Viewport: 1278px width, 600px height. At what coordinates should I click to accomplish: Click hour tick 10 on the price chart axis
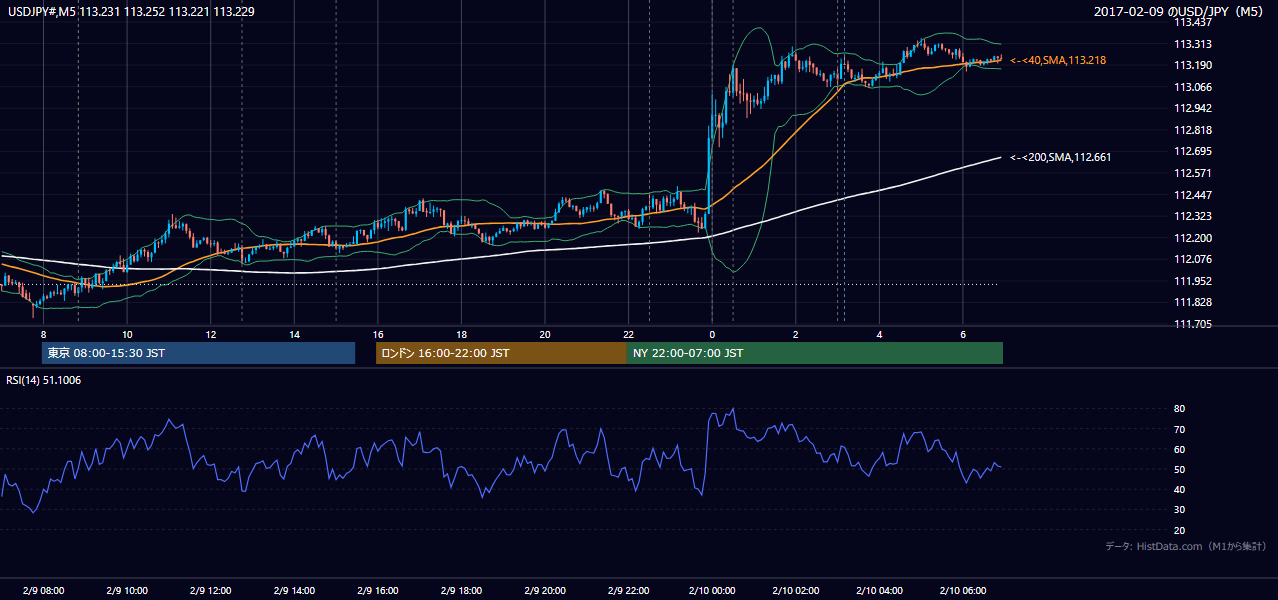[127, 334]
